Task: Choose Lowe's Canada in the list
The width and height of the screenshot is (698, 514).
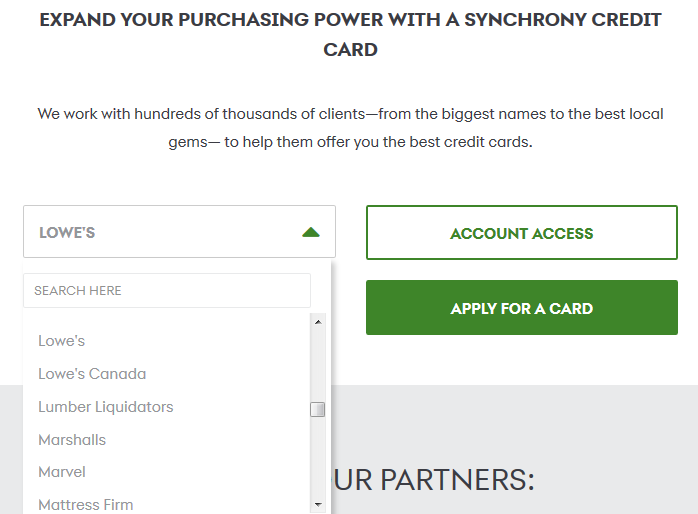Action: click(x=92, y=374)
